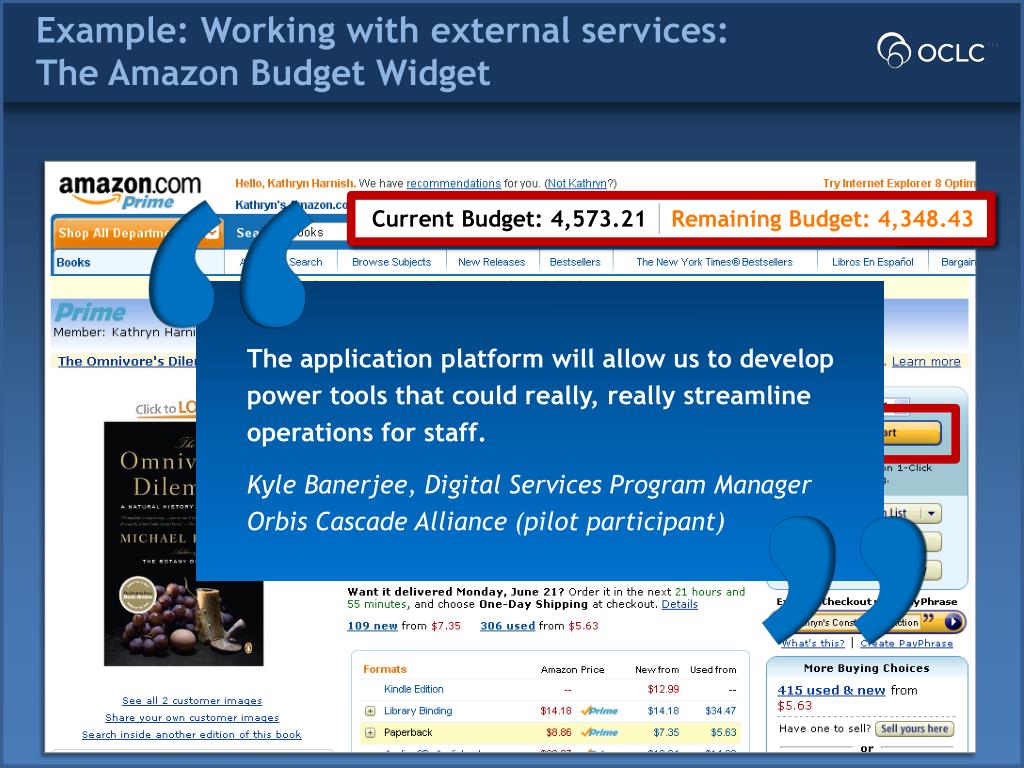Open Browse Subjects in books navigation
This screenshot has width=1024, height=768.
coord(391,262)
